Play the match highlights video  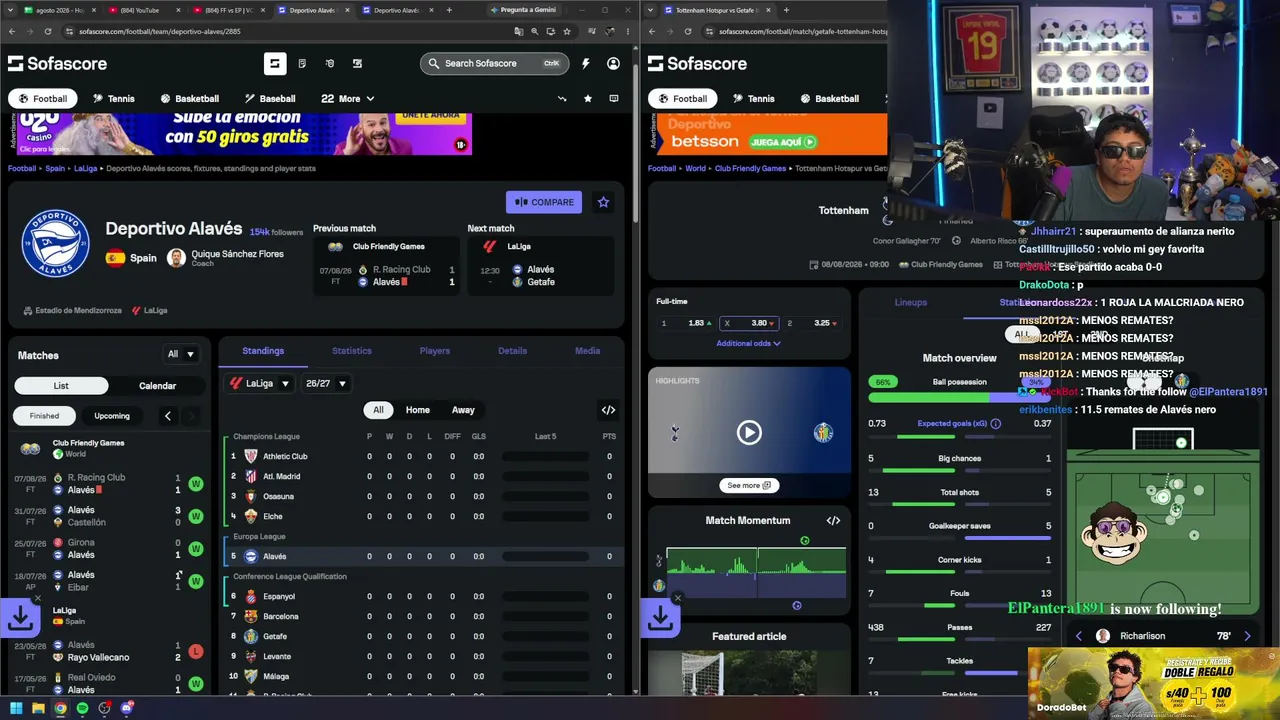[749, 432]
